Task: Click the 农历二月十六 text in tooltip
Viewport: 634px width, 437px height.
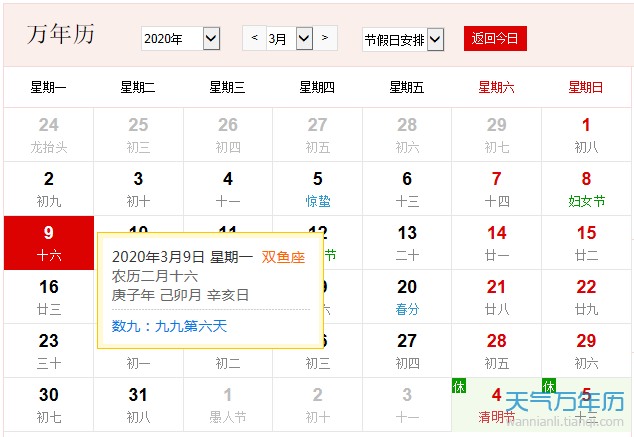Action: (x=155, y=277)
